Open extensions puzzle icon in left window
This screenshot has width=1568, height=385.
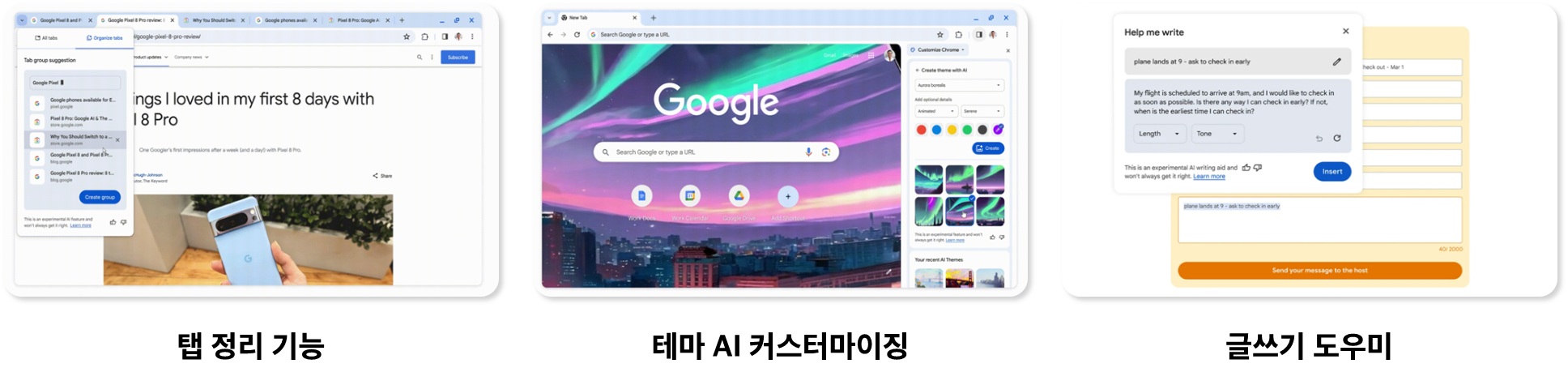[424, 36]
